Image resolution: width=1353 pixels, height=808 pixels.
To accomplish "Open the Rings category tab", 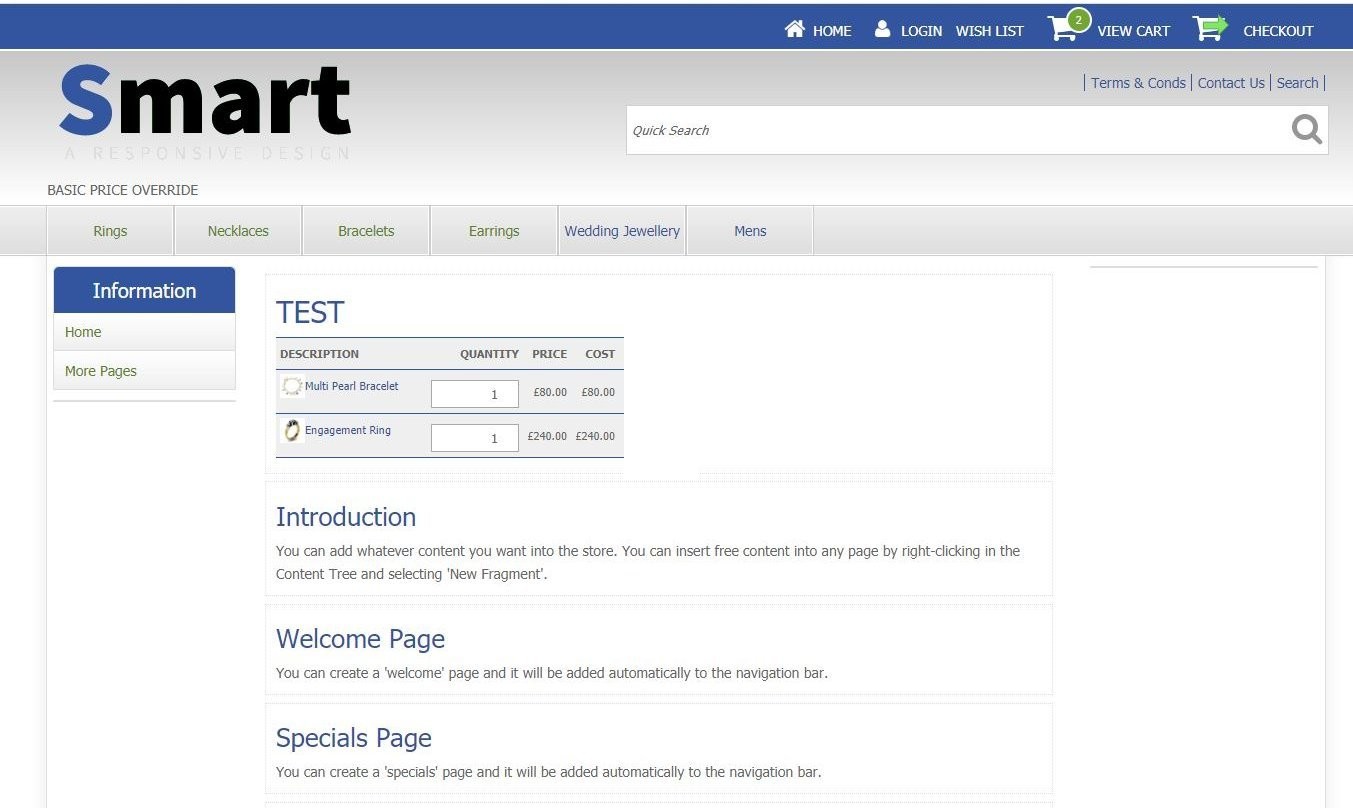I will tap(110, 231).
